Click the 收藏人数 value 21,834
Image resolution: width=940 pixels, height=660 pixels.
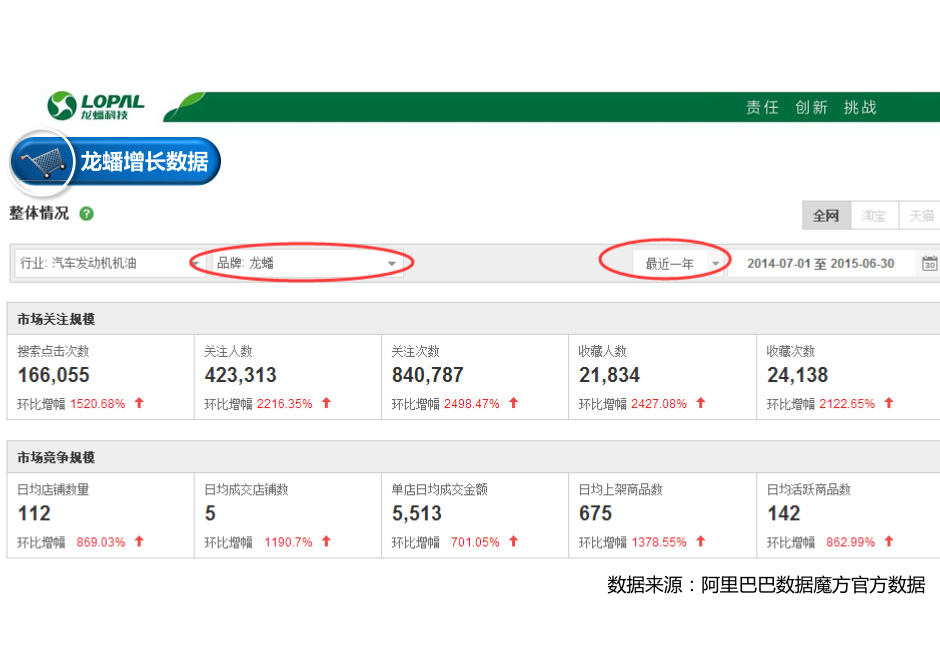[x=609, y=375]
